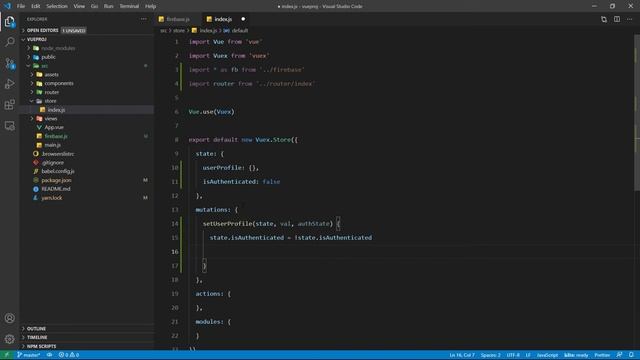
Task: Close the index.js tab via unsaved dot
Action: 243,19
